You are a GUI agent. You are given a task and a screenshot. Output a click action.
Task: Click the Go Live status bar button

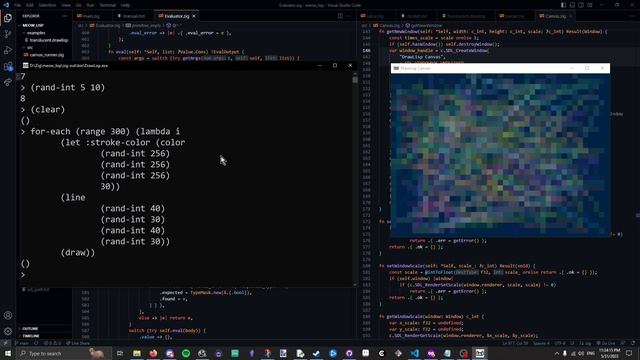point(606,343)
